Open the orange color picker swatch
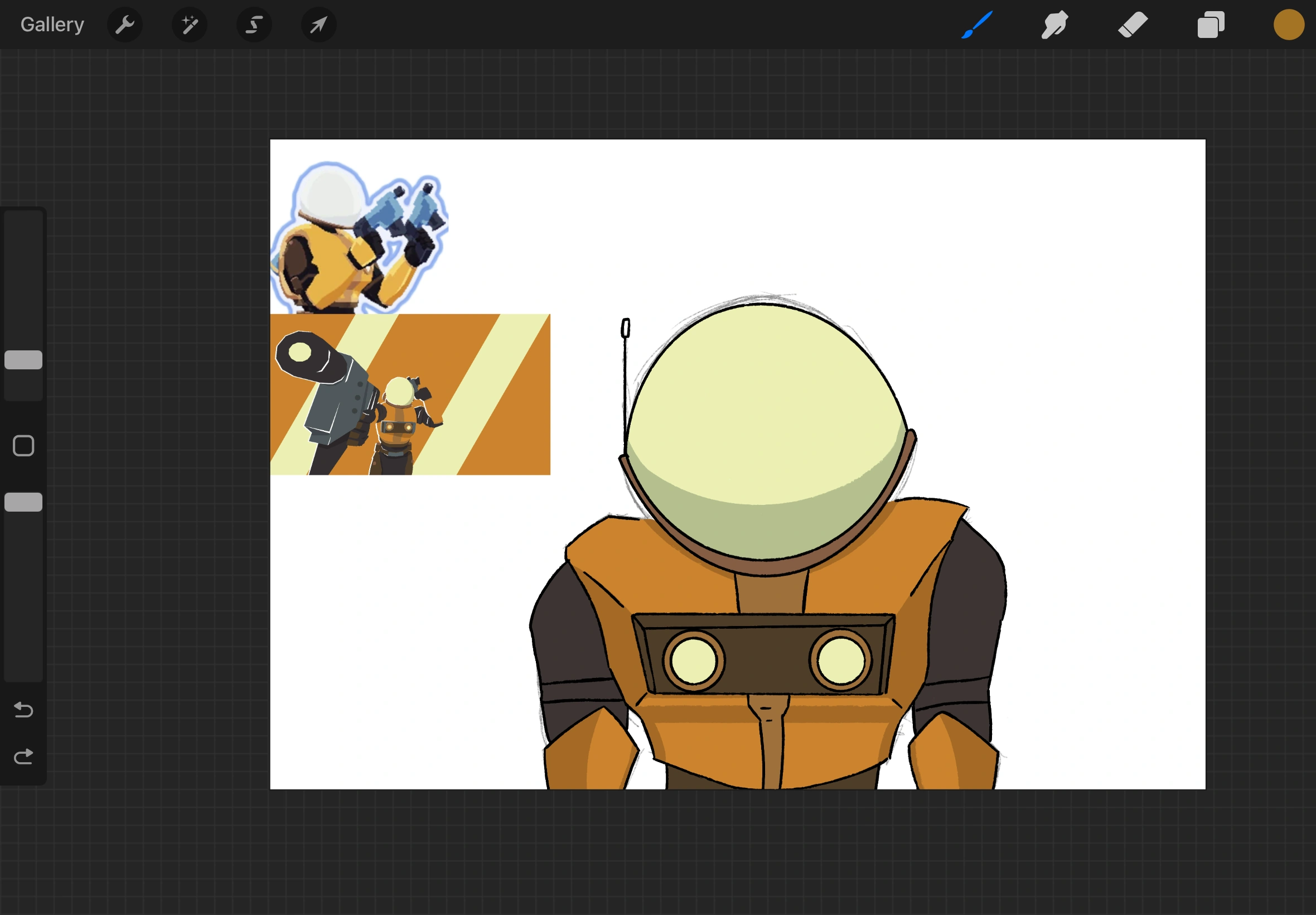This screenshot has height=915, width=1316. tap(1289, 25)
